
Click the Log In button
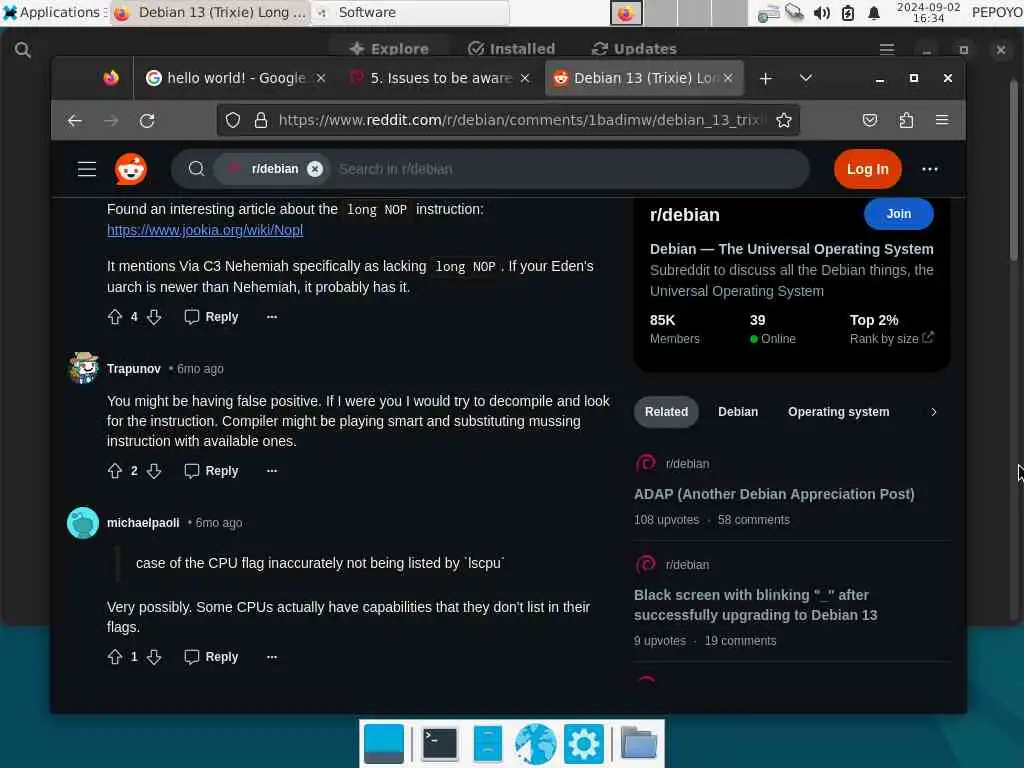867,169
